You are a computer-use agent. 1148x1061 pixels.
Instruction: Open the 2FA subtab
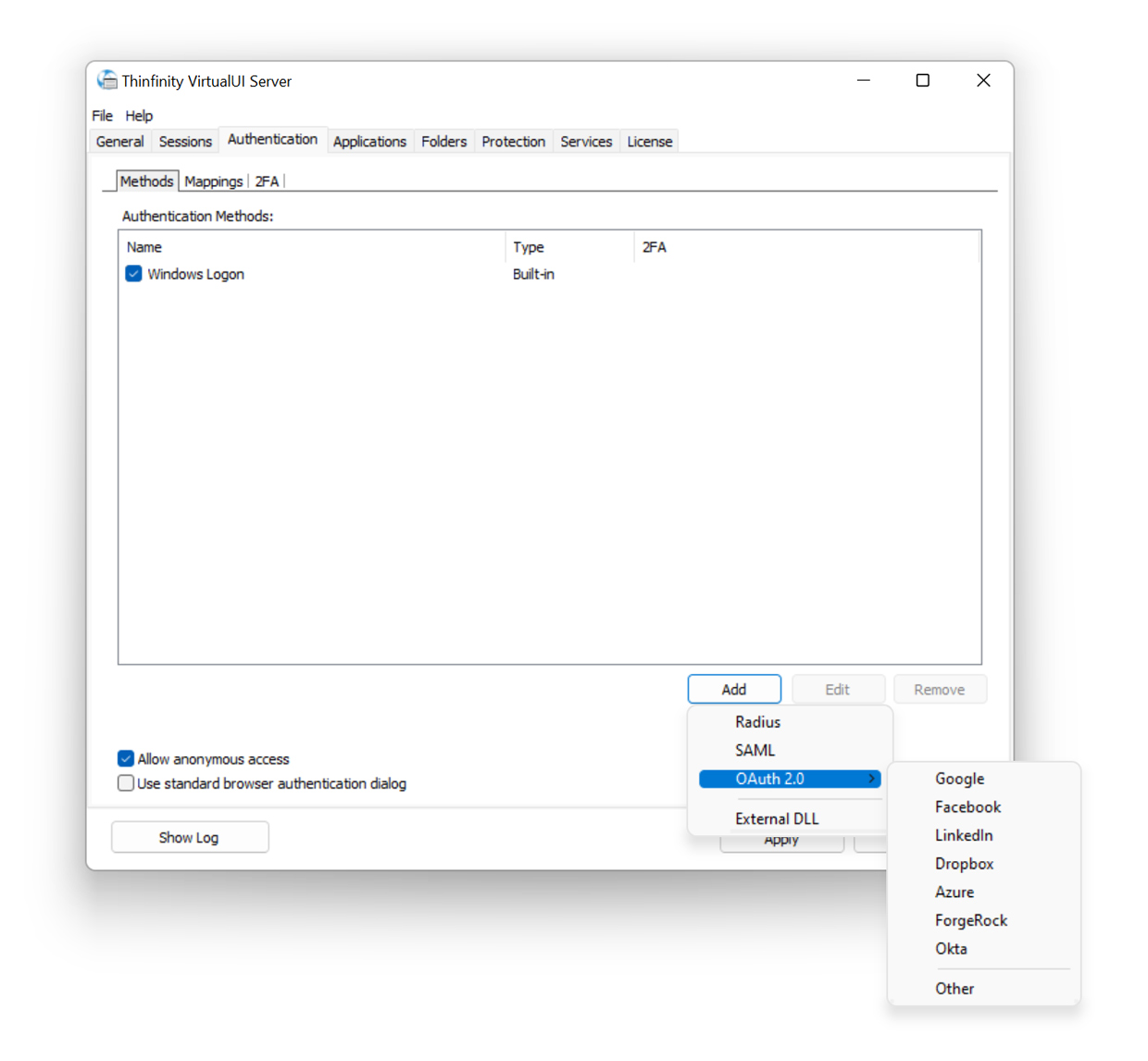coord(267,181)
